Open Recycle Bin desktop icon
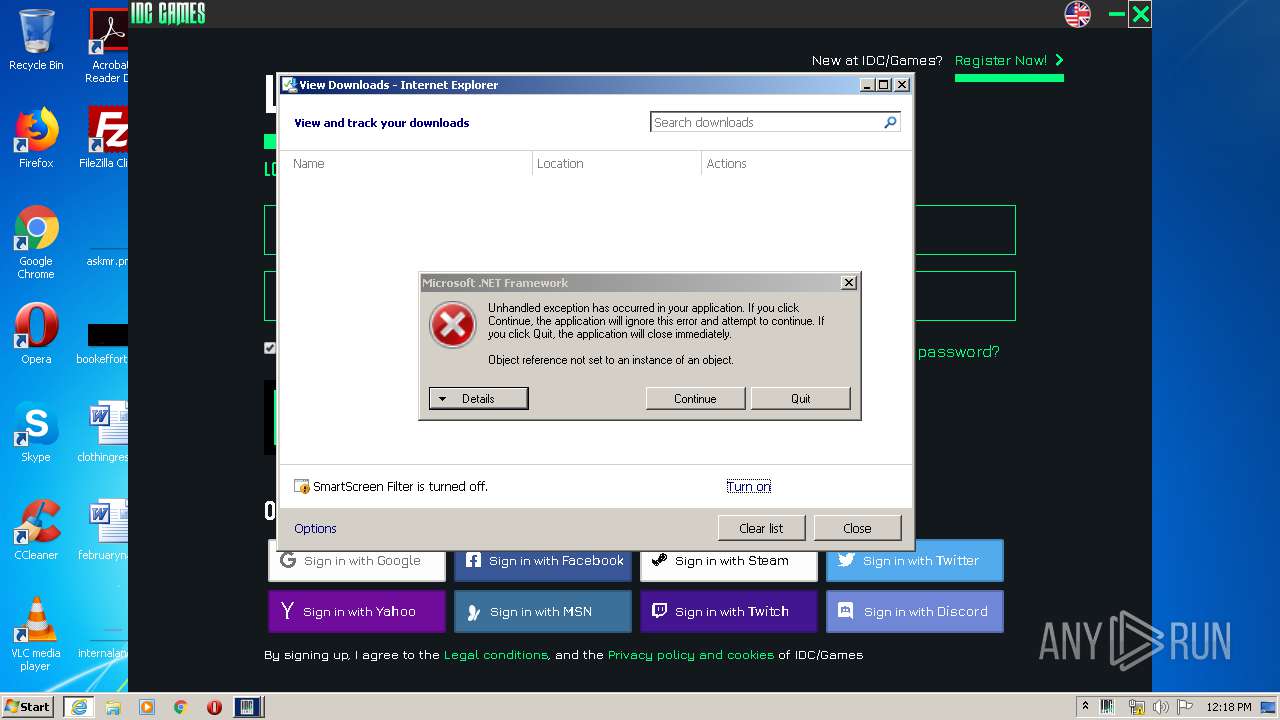 36,40
